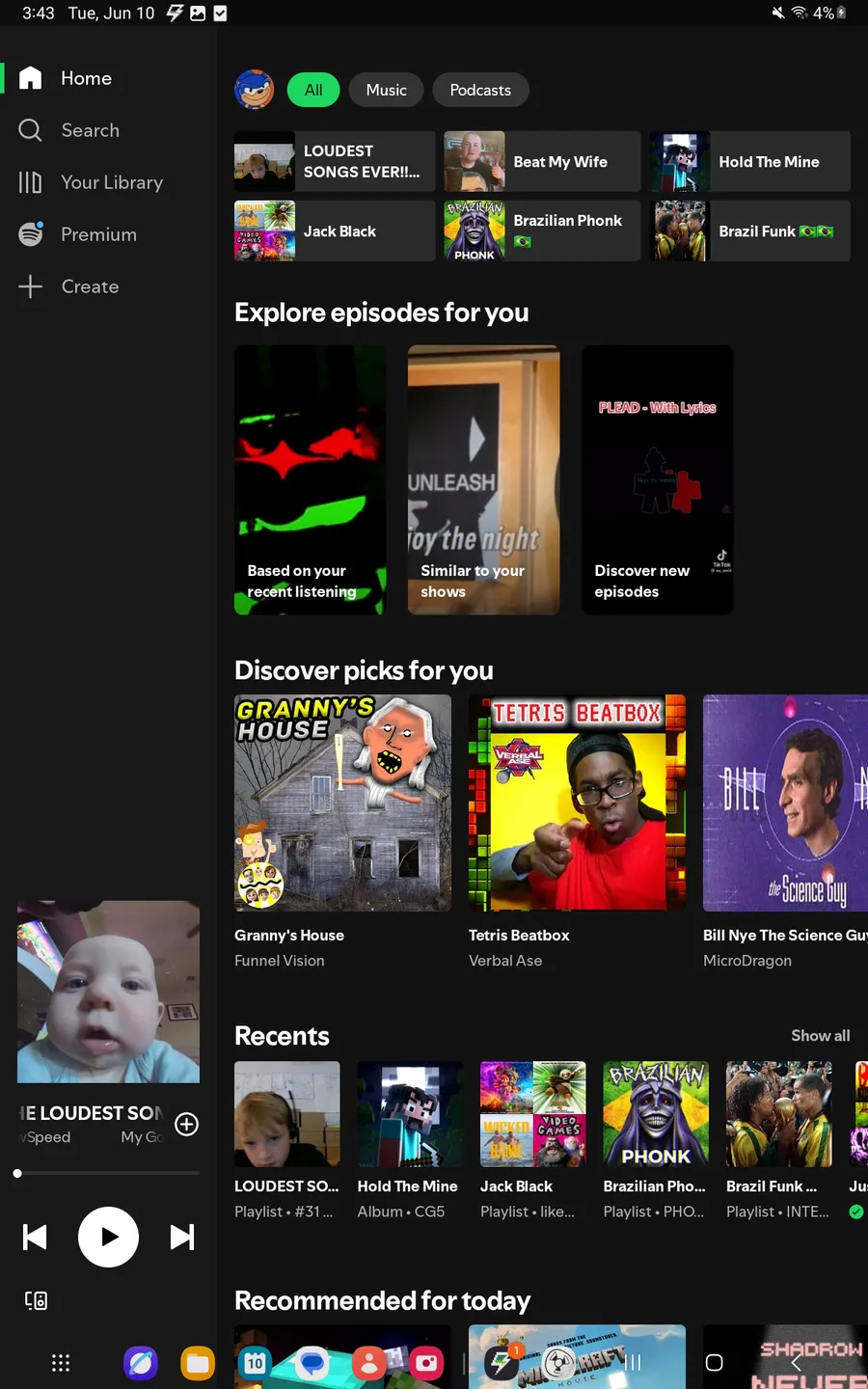Open LOUDEST SONGS EVER shortcut tile
Viewport: 868px width, 1389px height.
tap(335, 161)
